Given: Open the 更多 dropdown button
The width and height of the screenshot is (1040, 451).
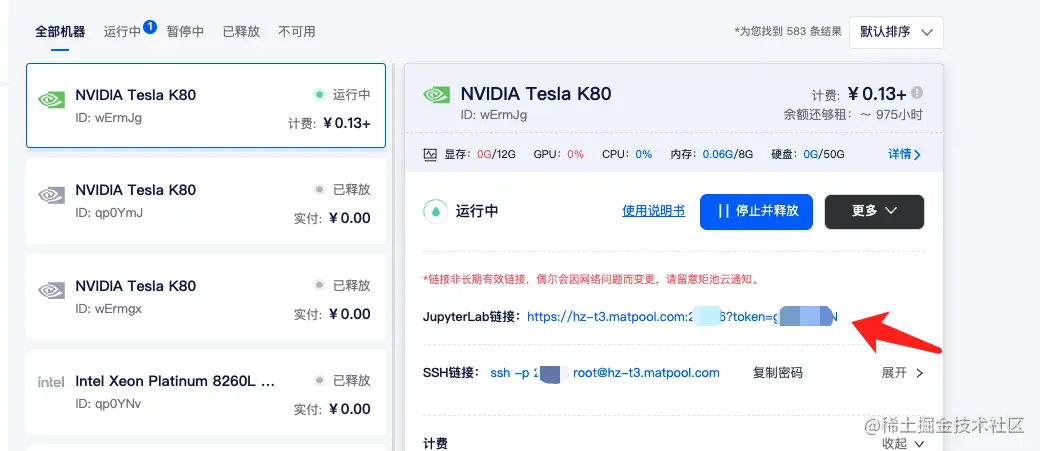Looking at the screenshot, I should pyautogui.click(x=874, y=212).
